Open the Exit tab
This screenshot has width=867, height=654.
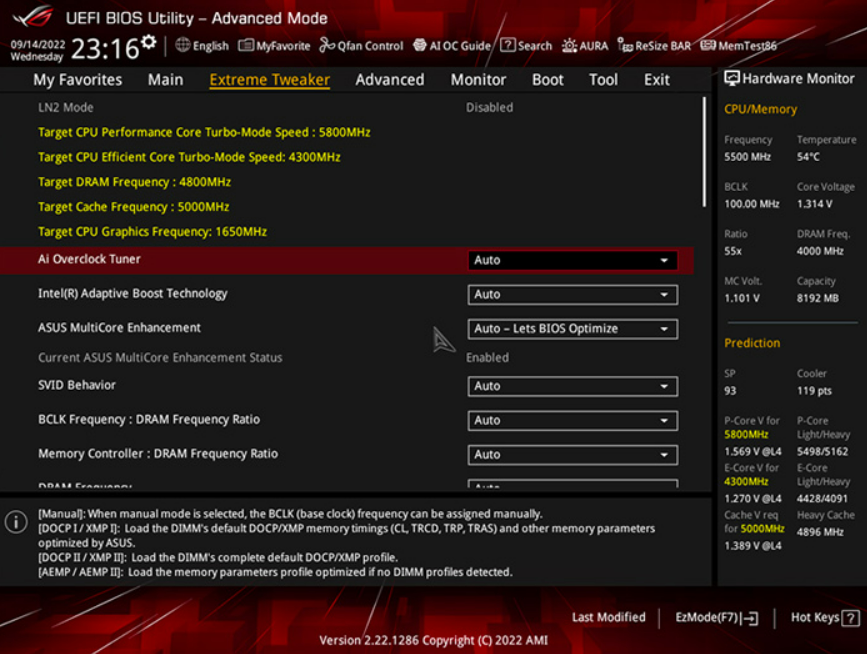[x=656, y=80]
